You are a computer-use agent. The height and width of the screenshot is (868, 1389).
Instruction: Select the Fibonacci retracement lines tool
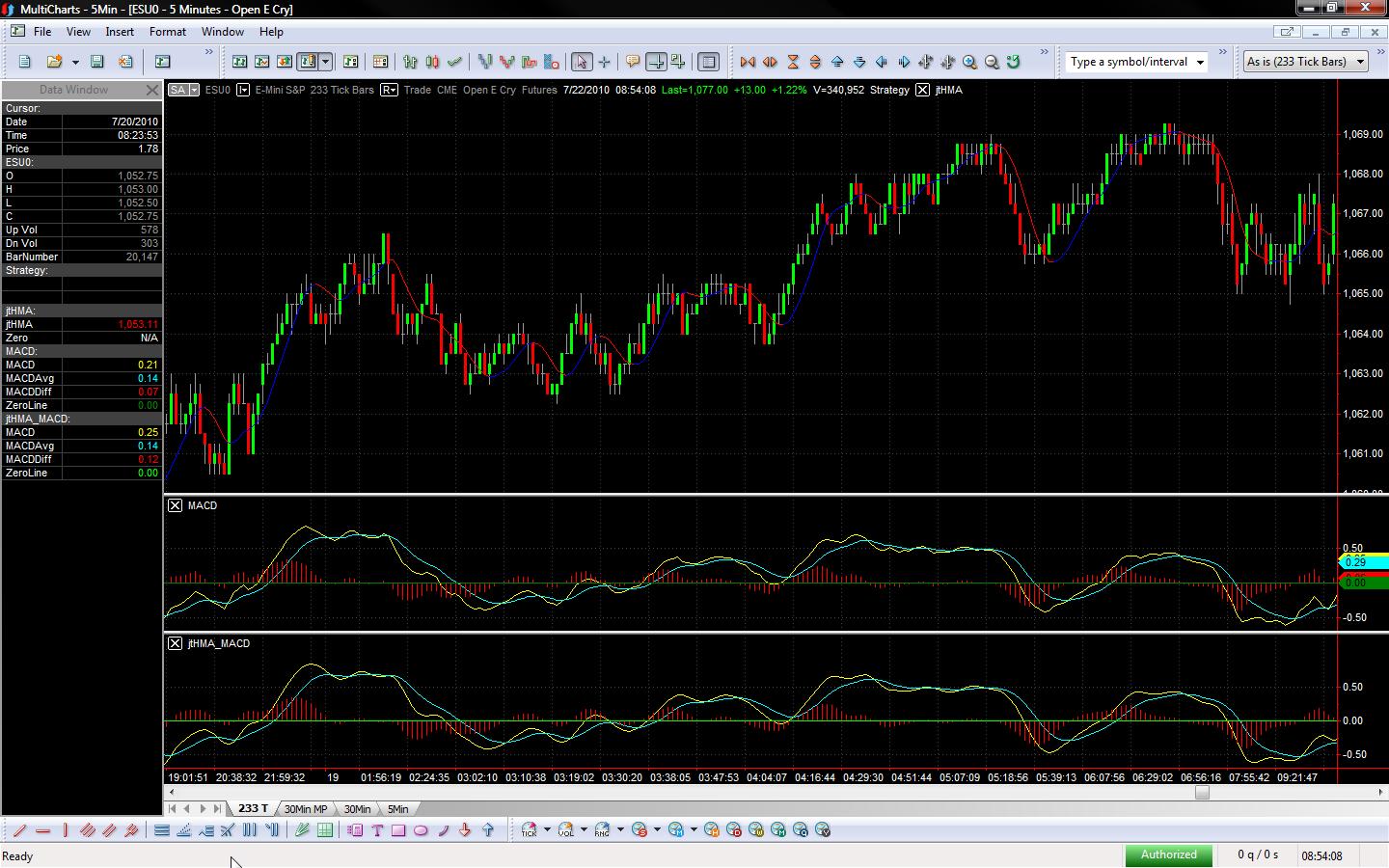pos(162,830)
